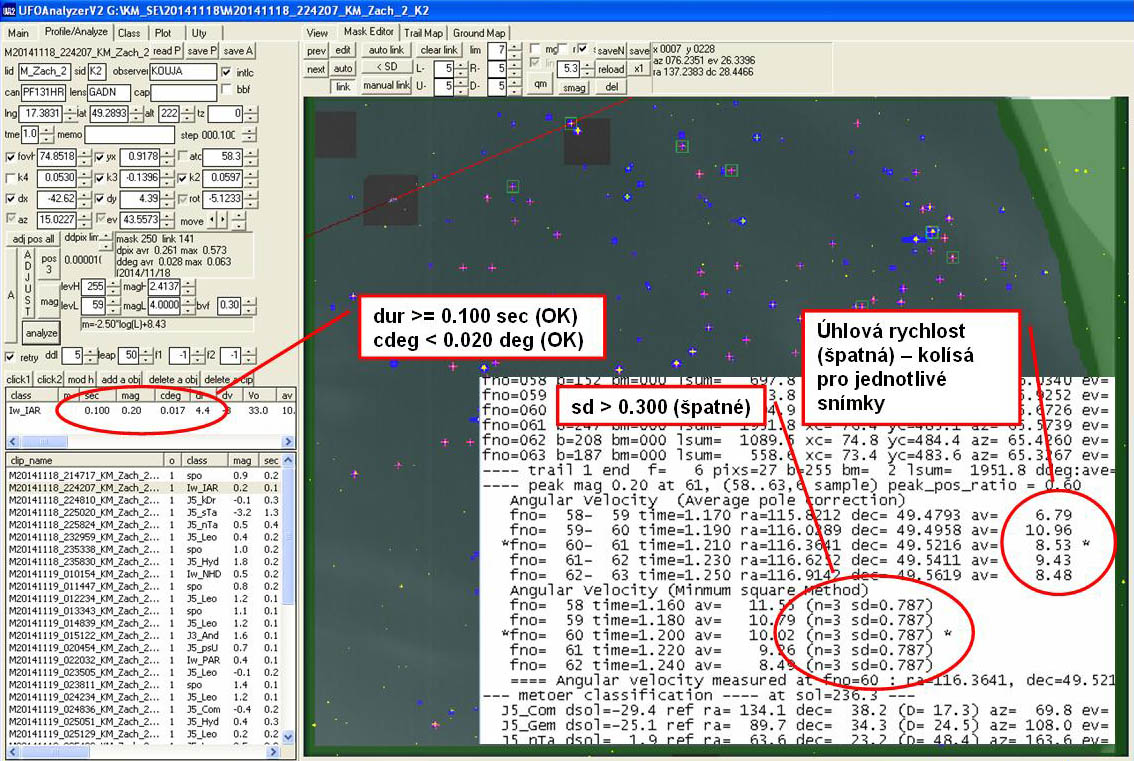Viewport: 1134px width, 761px height.
Task: Click the step value spinner
Action: (249, 135)
